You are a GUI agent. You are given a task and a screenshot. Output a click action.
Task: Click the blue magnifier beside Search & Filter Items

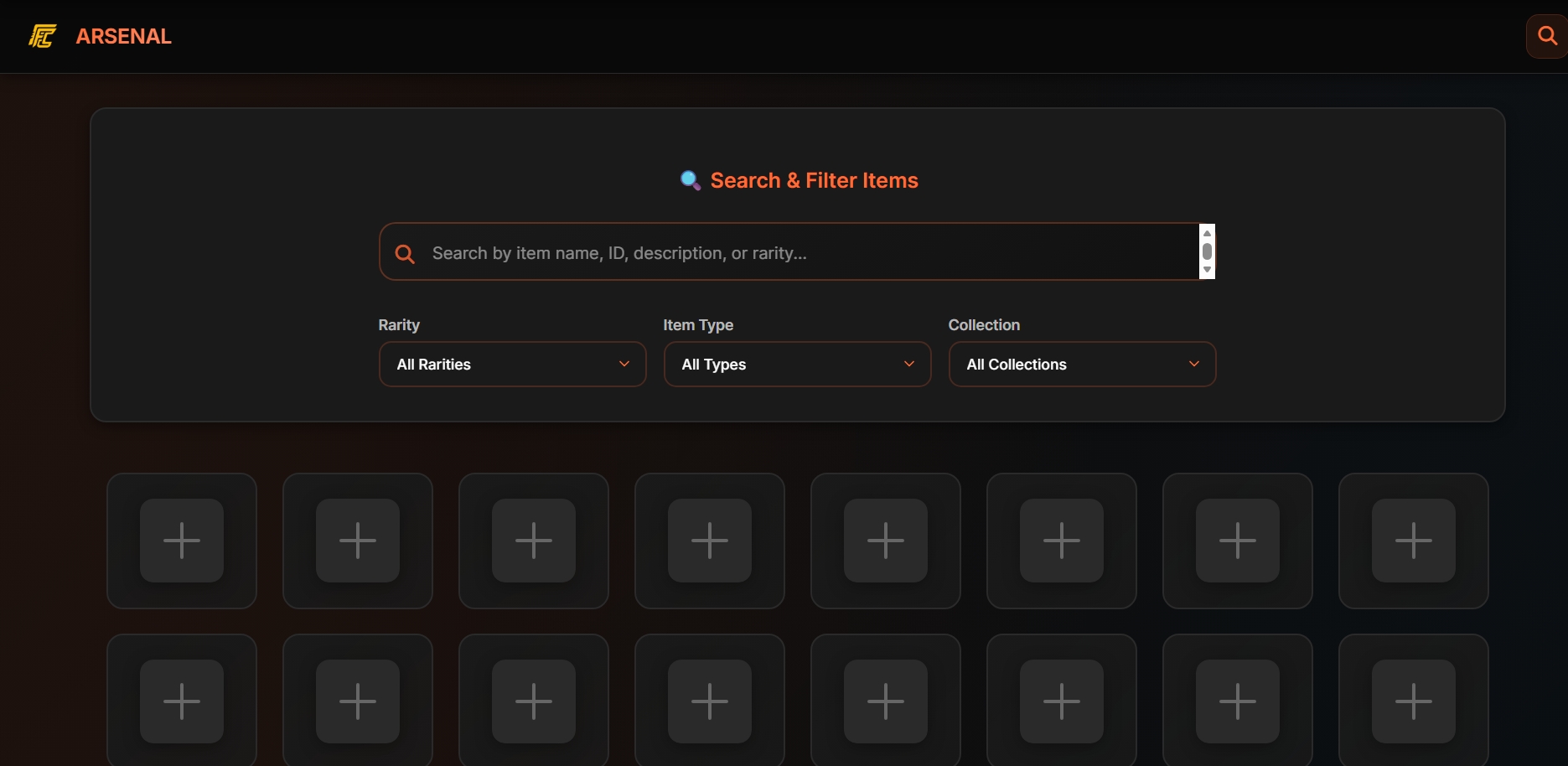[690, 180]
